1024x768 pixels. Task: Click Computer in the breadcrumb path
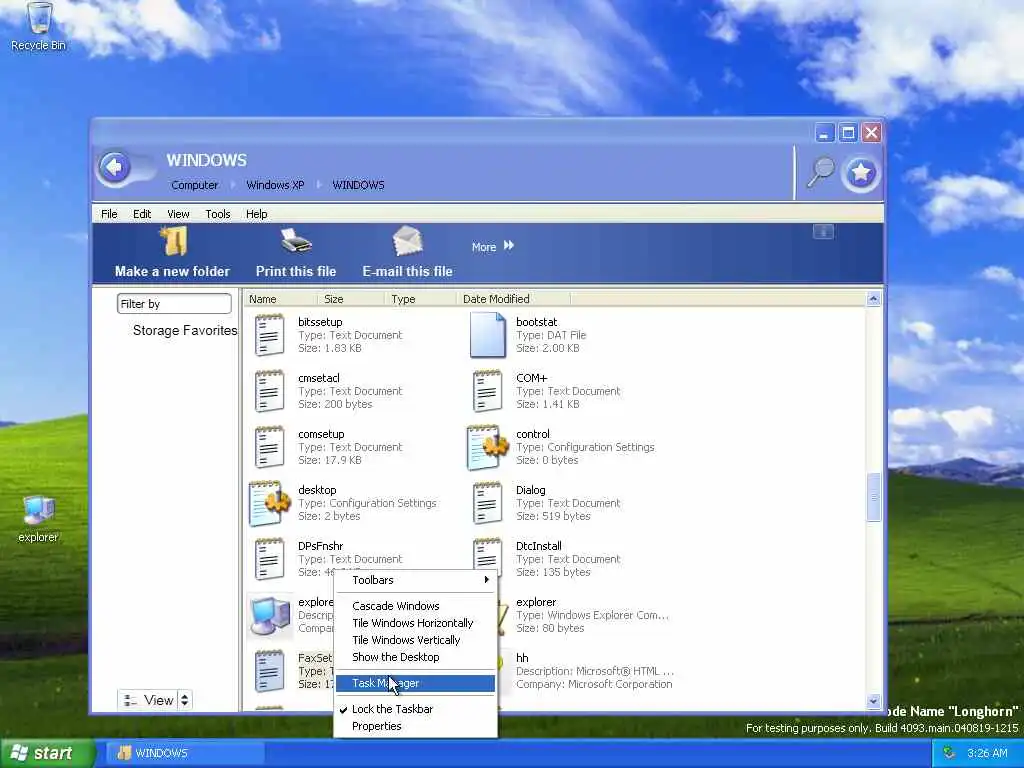pyautogui.click(x=195, y=185)
